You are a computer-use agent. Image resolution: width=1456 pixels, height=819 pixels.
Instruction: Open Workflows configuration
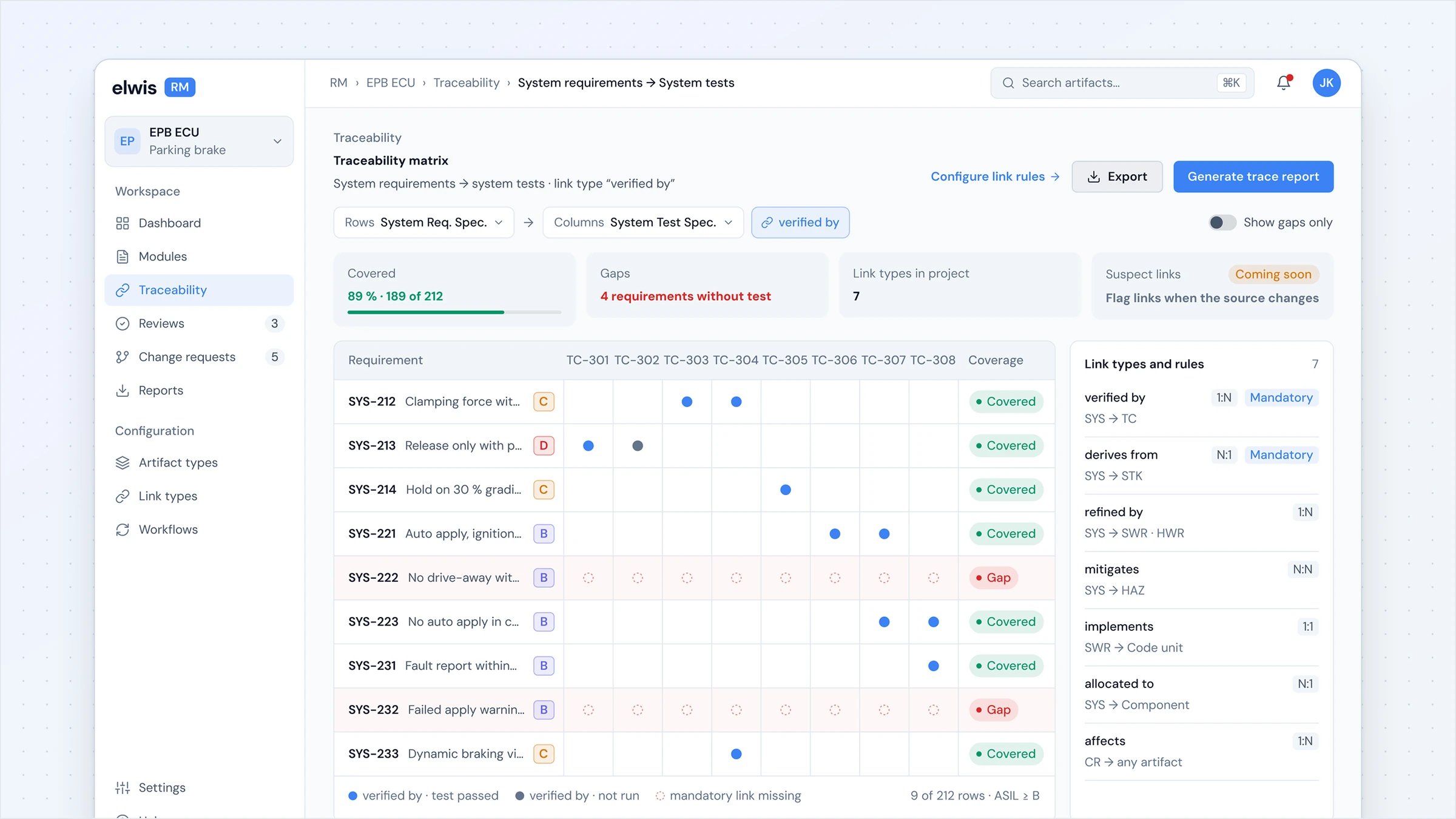click(199, 530)
